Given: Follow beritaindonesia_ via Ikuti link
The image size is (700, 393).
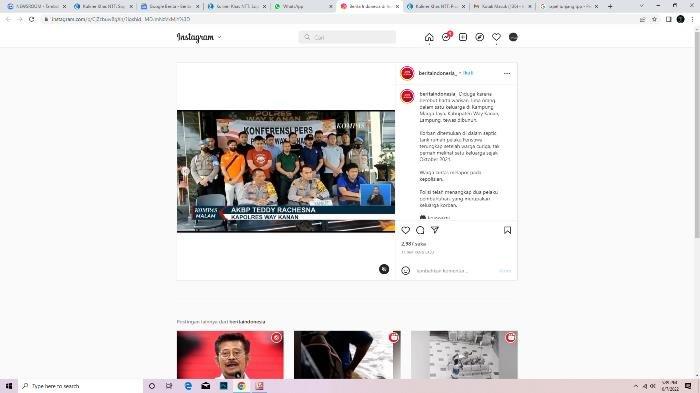Looking at the screenshot, I should pyautogui.click(x=468, y=73).
